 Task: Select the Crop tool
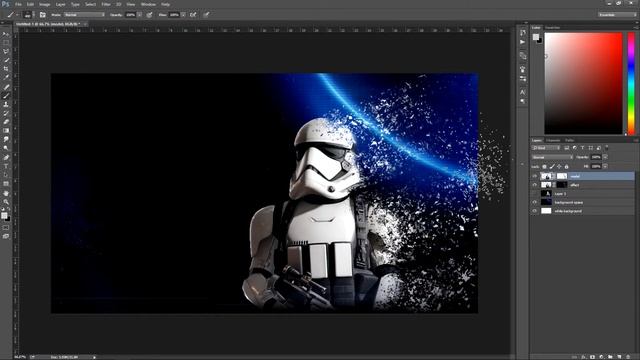point(6,69)
